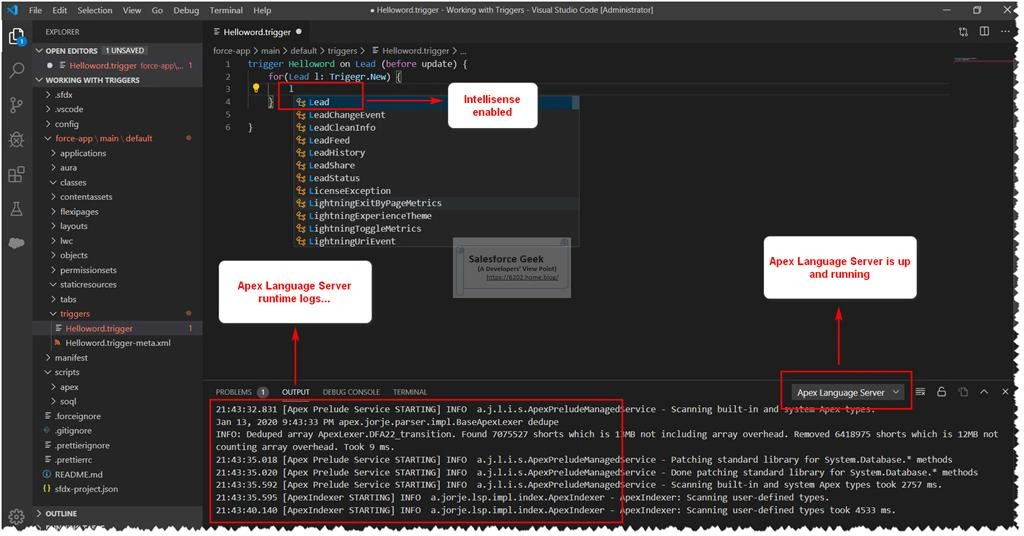Click the editor minimap

[x=983, y=60]
